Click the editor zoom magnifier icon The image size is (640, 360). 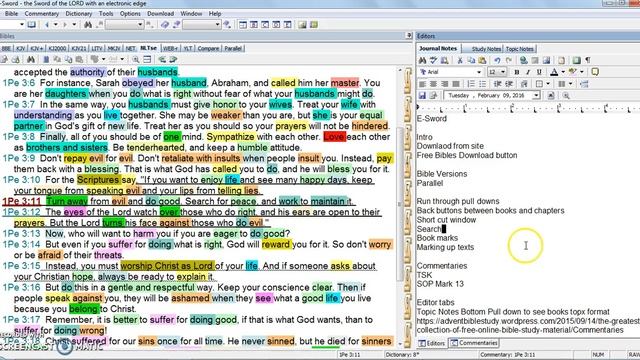(566, 96)
